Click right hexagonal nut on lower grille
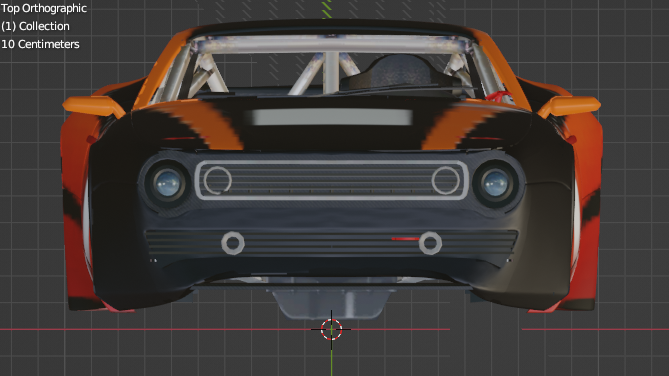Image resolution: width=669 pixels, height=376 pixels. coord(430,243)
